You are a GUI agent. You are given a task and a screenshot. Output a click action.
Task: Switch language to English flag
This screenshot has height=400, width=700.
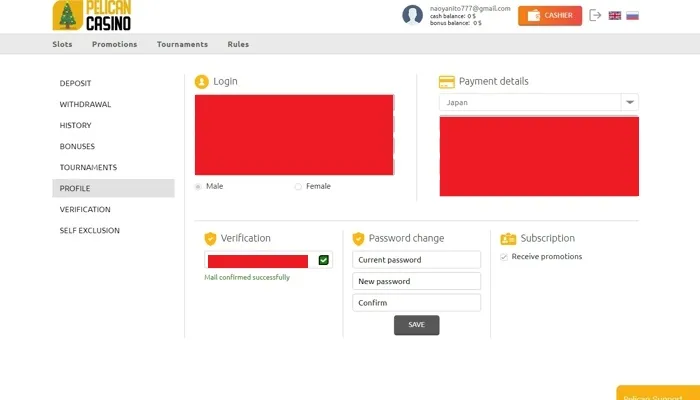(x=614, y=15)
